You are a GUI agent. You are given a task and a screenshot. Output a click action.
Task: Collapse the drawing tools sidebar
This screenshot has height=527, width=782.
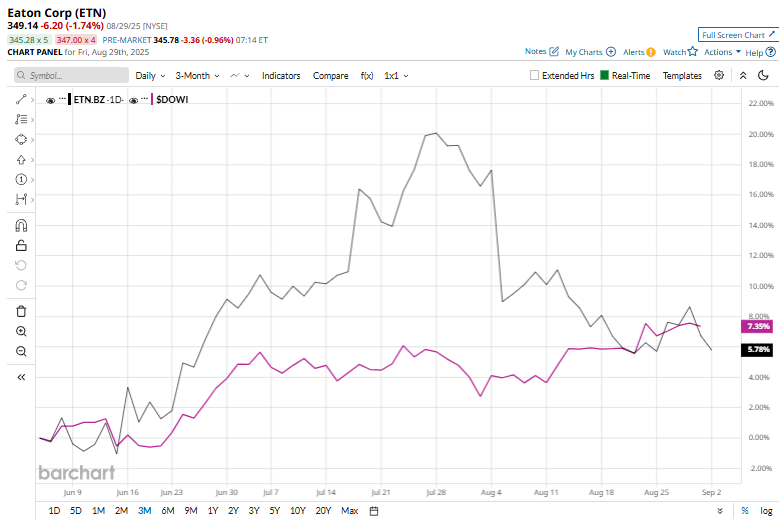[x=21, y=377]
